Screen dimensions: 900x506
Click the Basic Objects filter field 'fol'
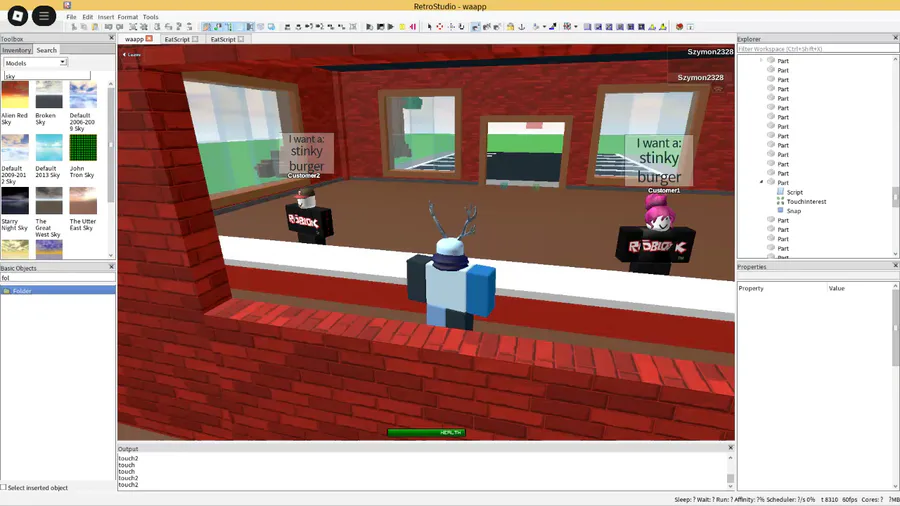tap(57, 278)
